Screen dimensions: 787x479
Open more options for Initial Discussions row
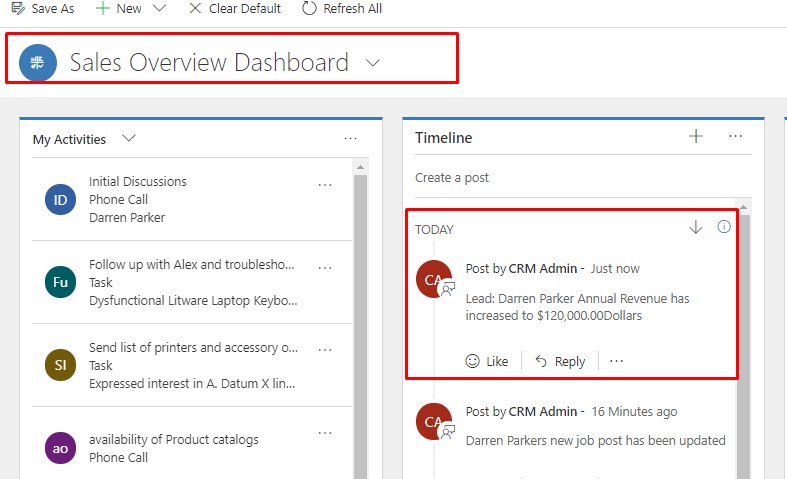click(325, 185)
